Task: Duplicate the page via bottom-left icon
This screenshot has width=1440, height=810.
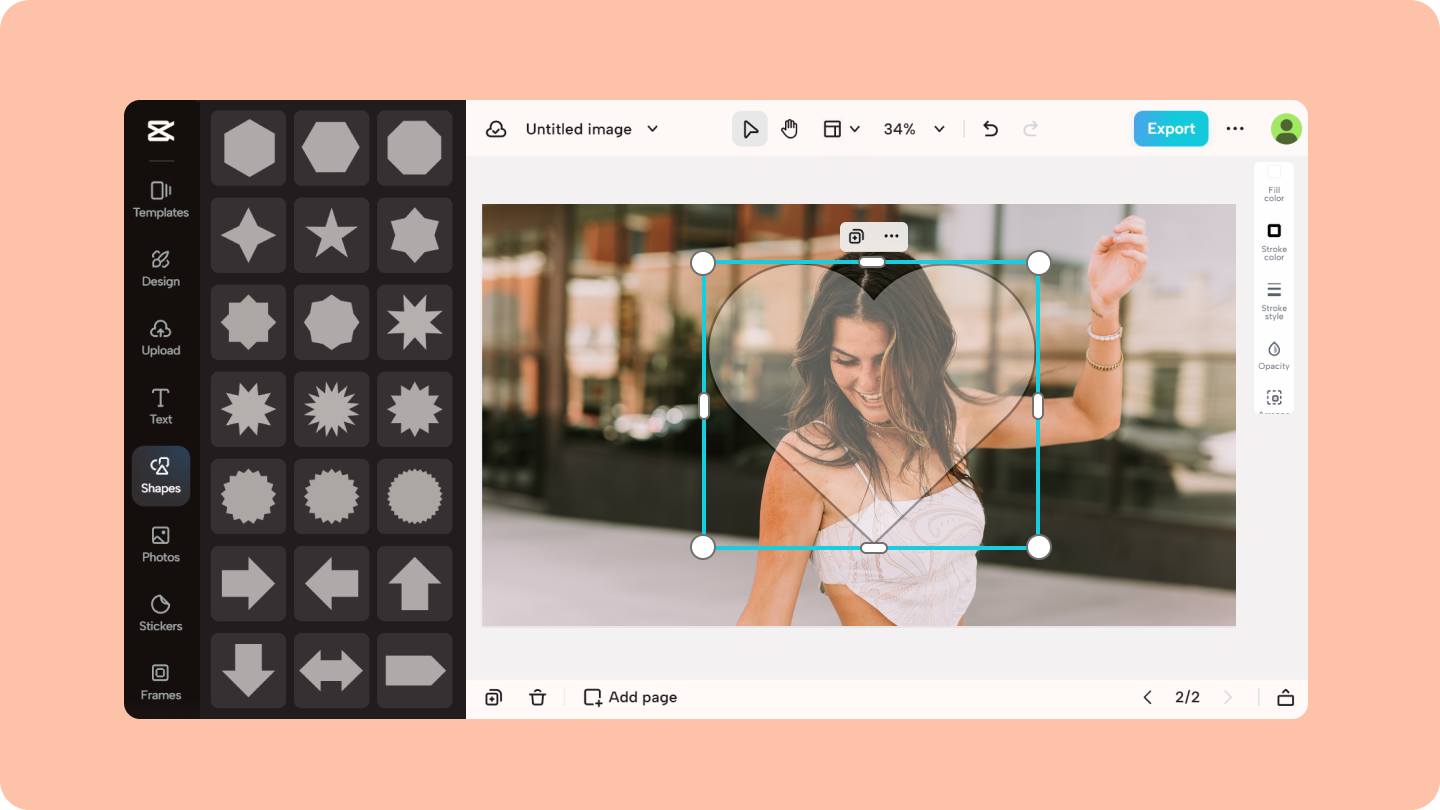Action: [x=493, y=697]
